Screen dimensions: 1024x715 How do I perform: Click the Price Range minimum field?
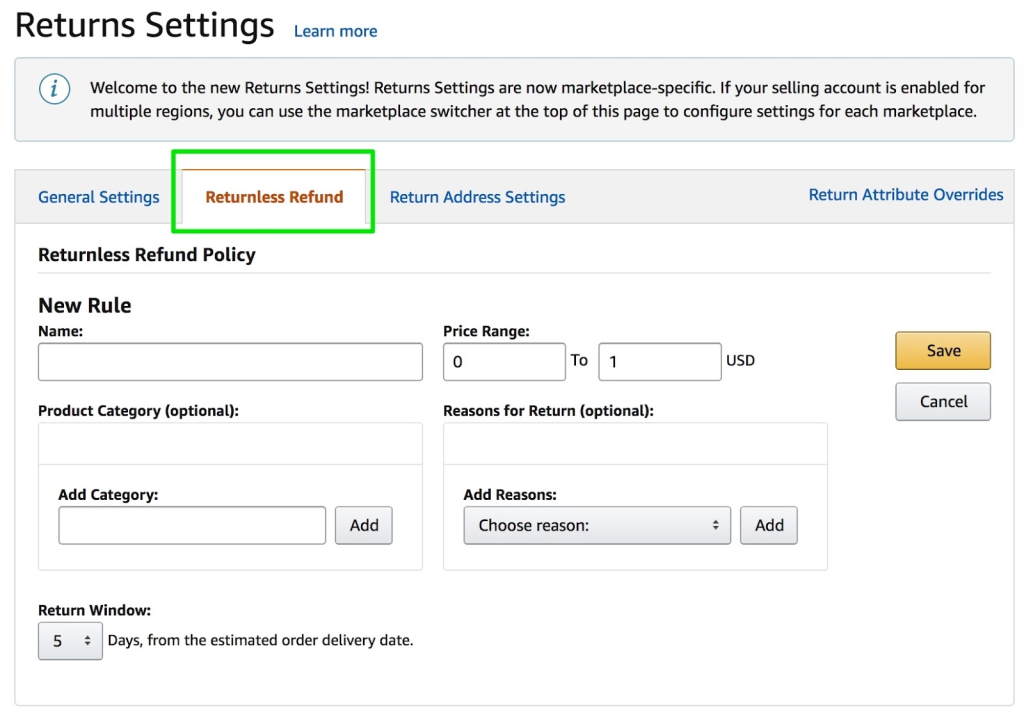(504, 362)
